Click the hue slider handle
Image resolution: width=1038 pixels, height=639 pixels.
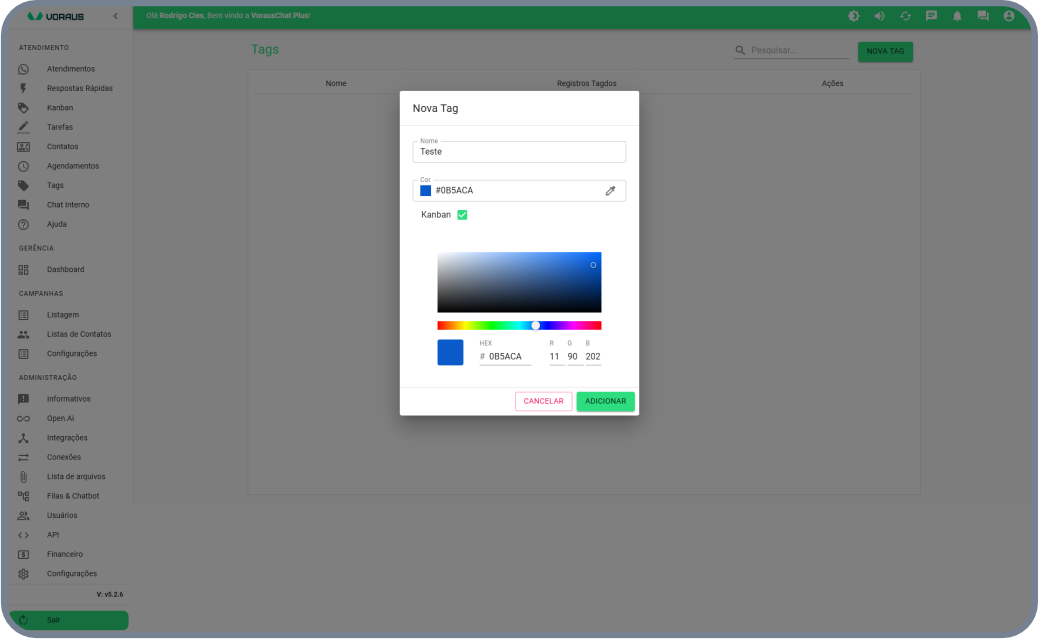tap(536, 325)
